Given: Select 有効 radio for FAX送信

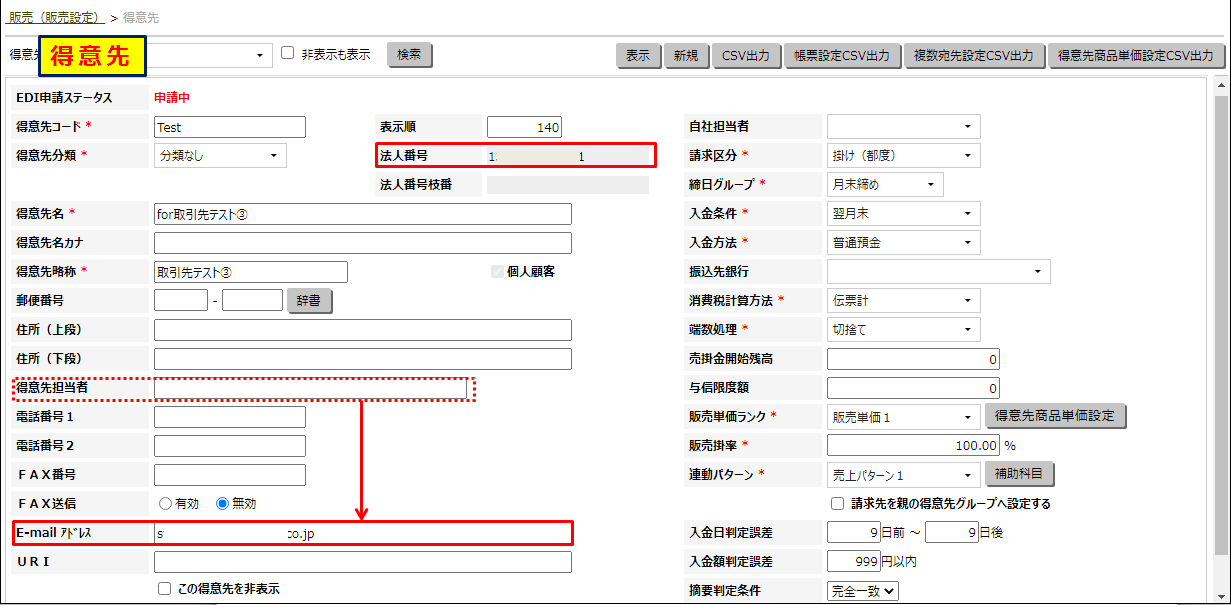Looking at the screenshot, I should 165,504.
